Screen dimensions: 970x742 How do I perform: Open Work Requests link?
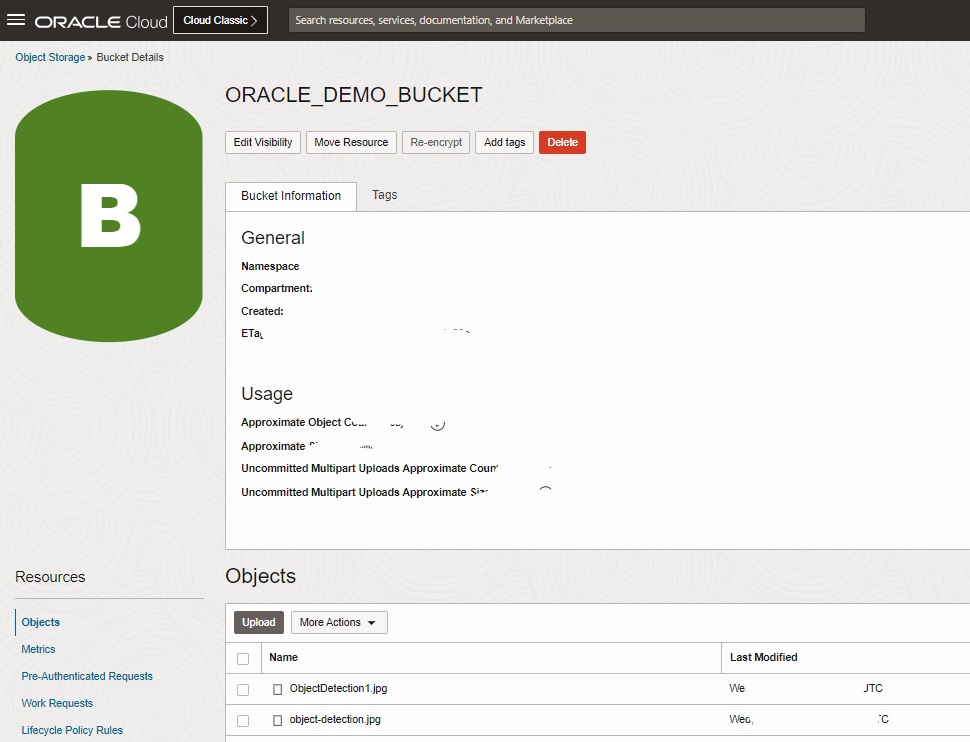(x=58, y=703)
